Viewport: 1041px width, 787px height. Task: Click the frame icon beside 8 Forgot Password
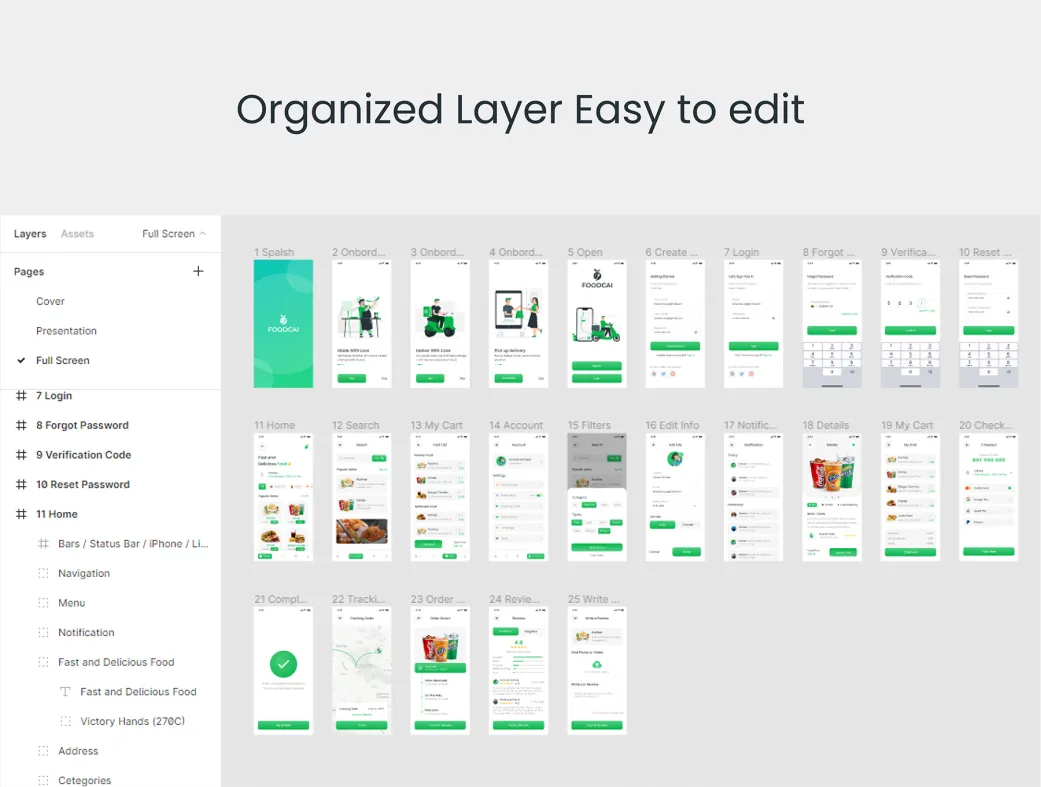pos(21,425)
